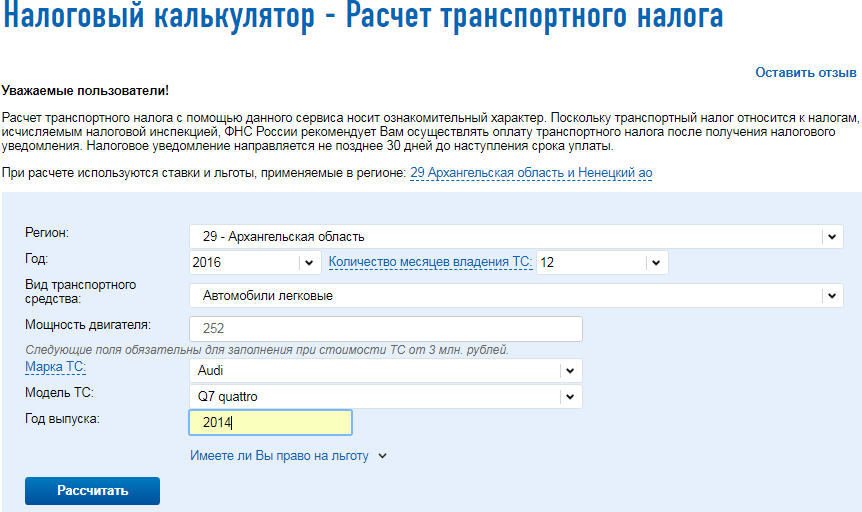Screen dimensions: 862x512
Task: Click the Имеете ли Вы право на льготу link
Action: [x=279, y=456]
